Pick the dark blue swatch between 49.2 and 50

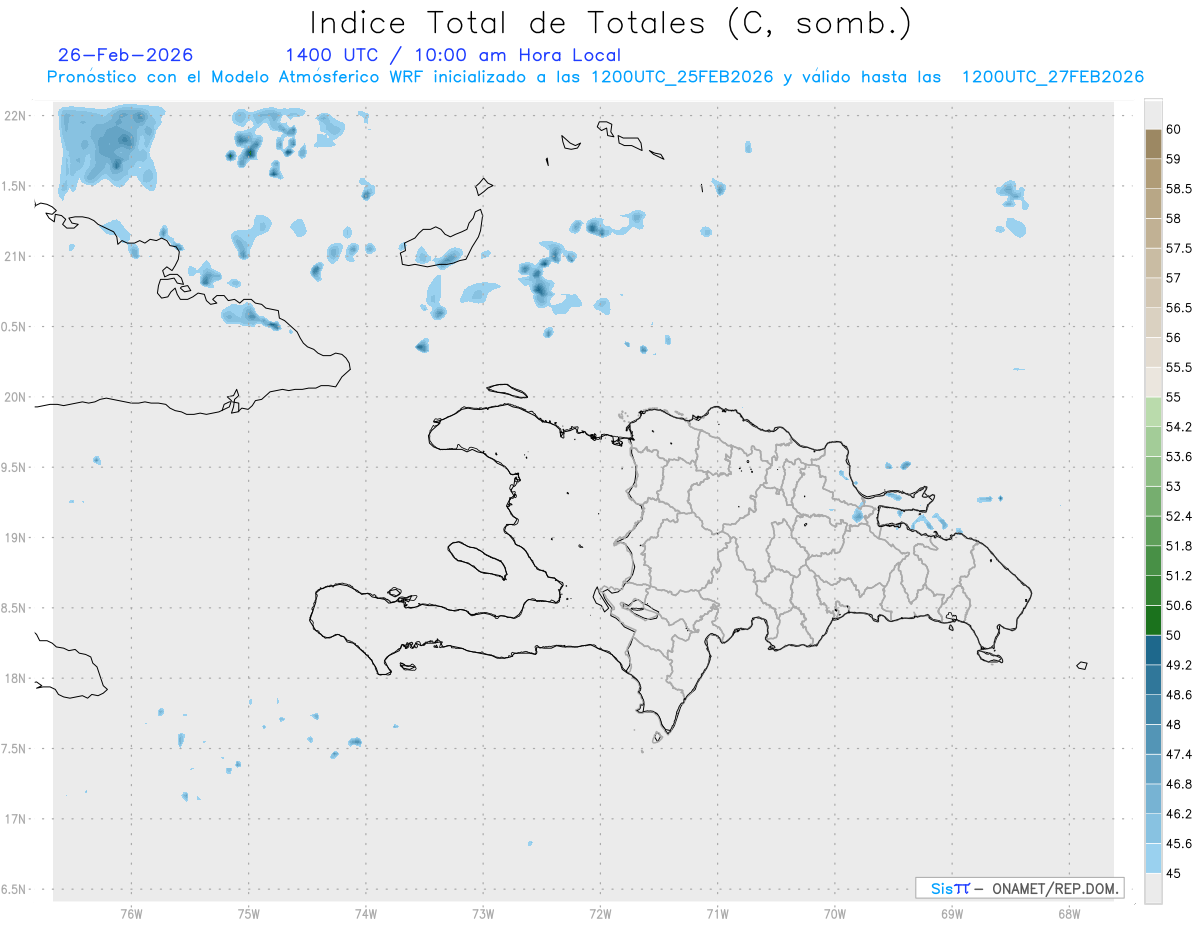1153,650
